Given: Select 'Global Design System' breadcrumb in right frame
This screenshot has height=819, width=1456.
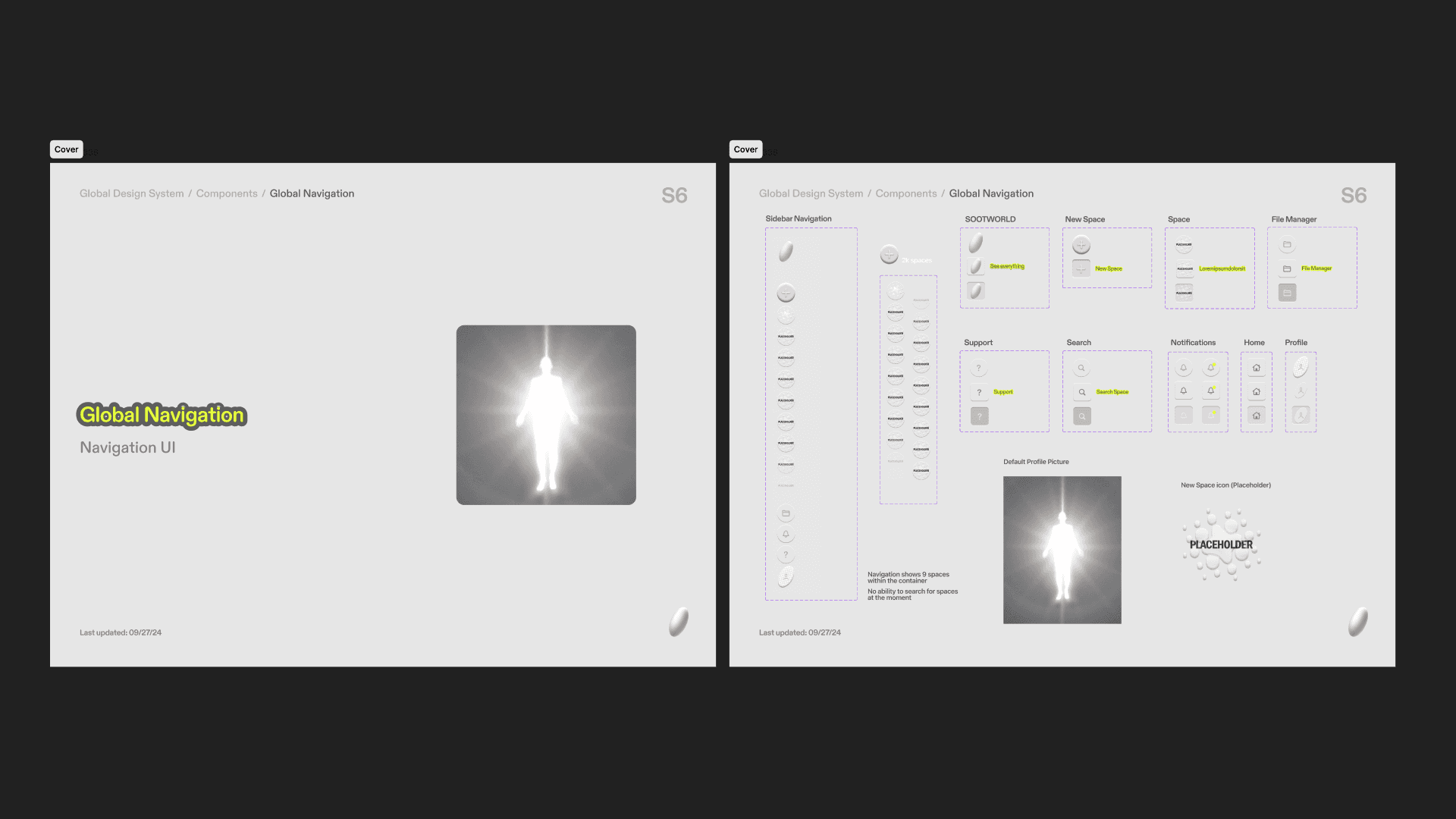Looking at the screenshot, I should click(811, 193).
